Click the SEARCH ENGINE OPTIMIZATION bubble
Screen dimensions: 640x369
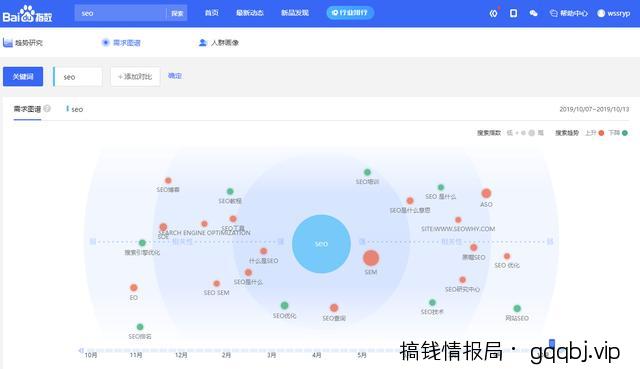204,224
